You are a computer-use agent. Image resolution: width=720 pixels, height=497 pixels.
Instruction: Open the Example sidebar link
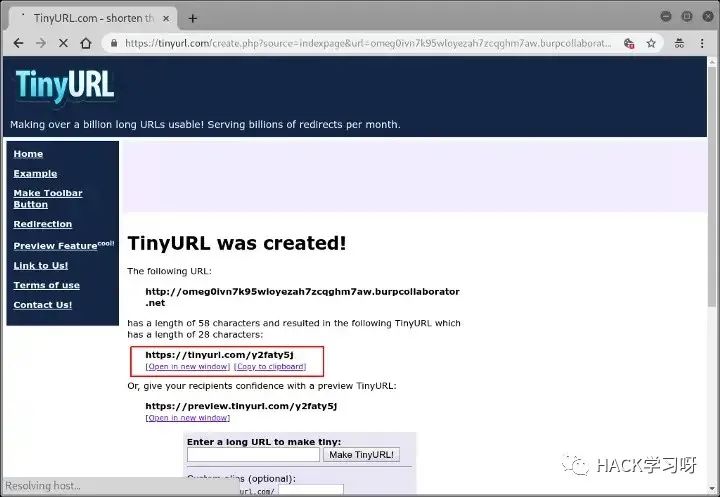(35, 174)
